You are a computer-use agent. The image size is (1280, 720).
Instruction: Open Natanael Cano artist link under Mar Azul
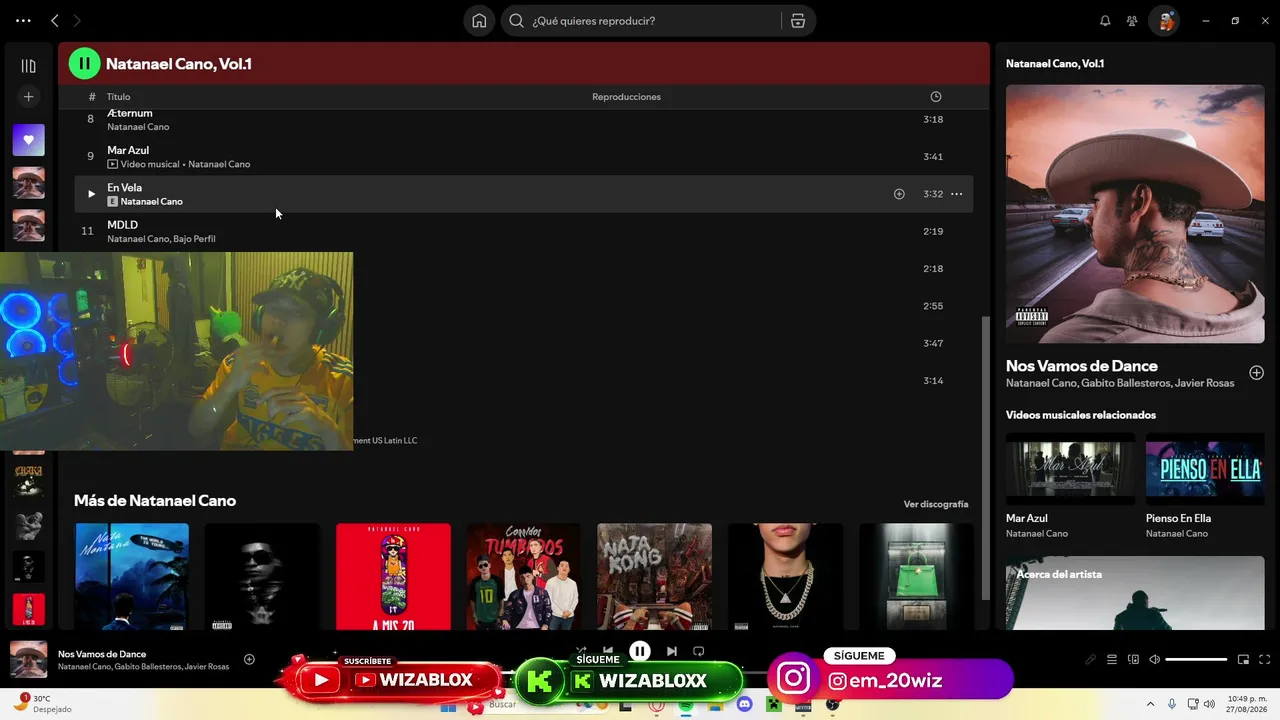click(219, 164)
